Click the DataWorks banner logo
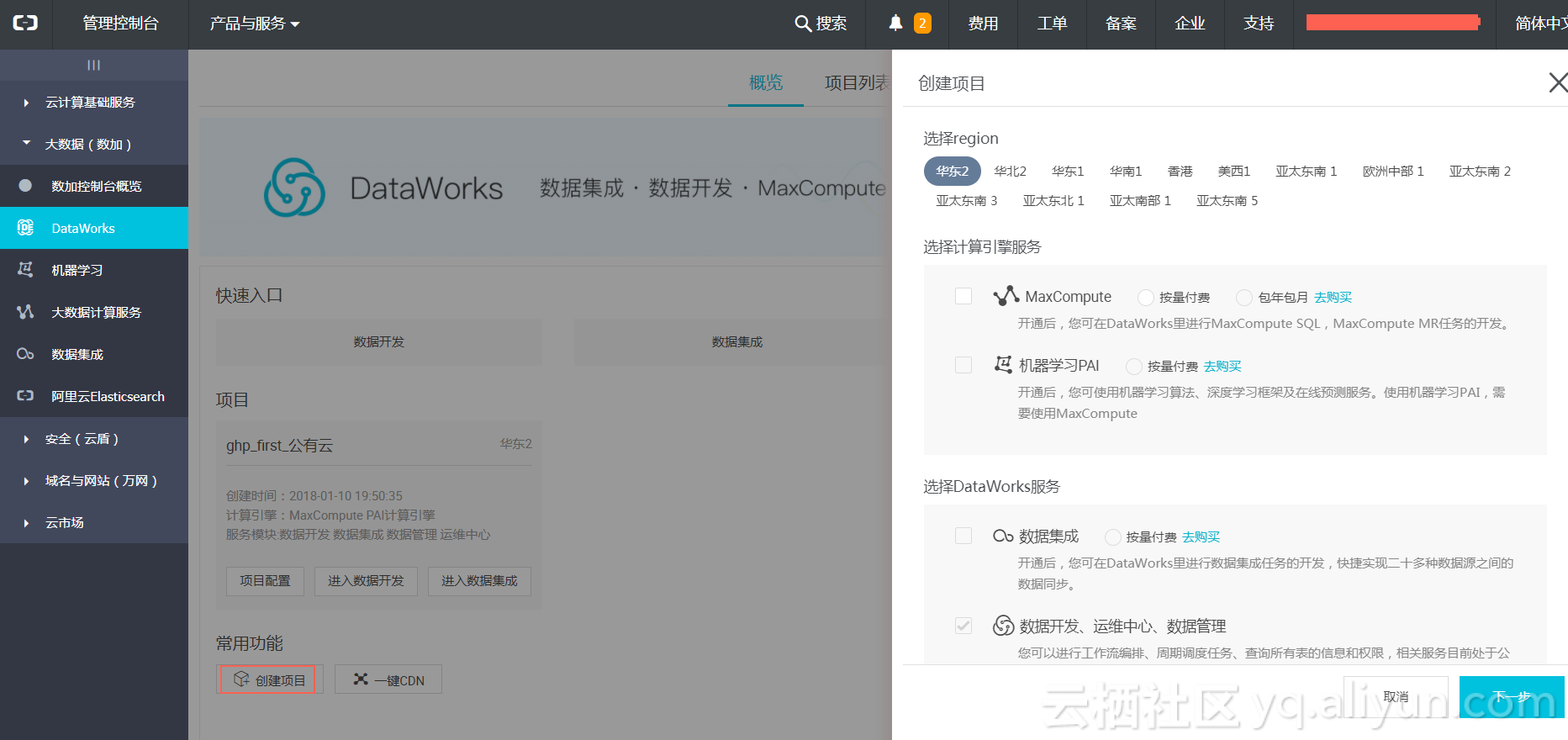 294,188
